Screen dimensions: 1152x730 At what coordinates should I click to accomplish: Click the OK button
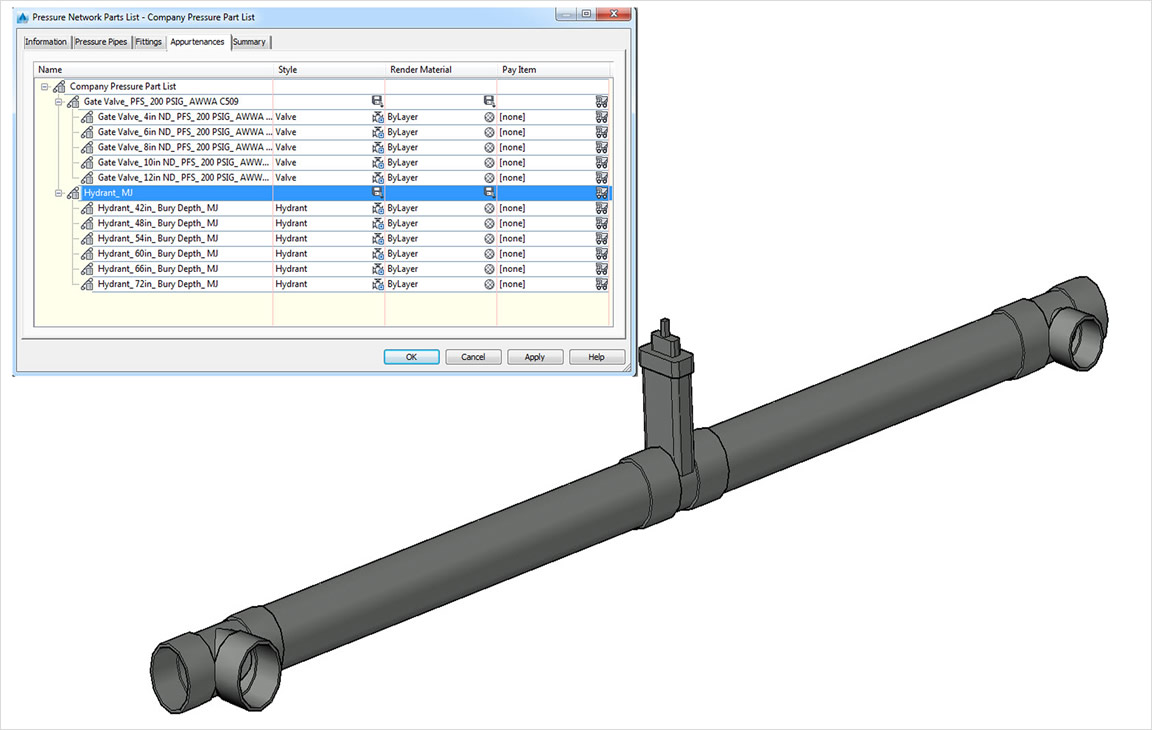411,357
